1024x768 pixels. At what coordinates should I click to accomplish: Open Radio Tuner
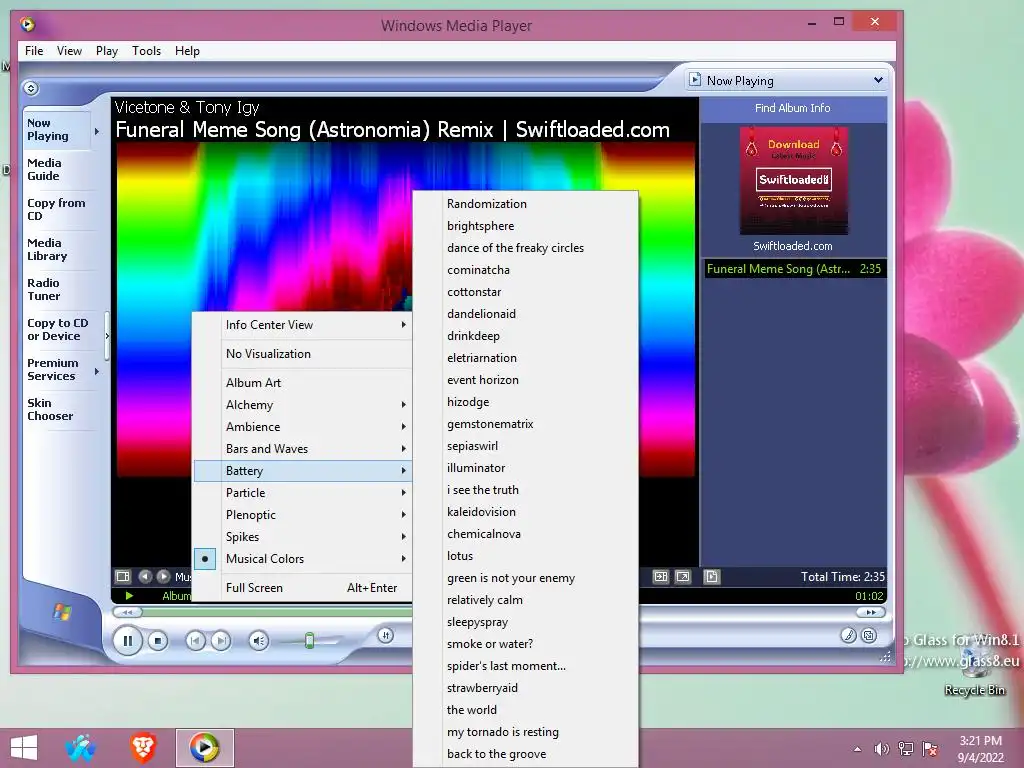click(44, 289)
